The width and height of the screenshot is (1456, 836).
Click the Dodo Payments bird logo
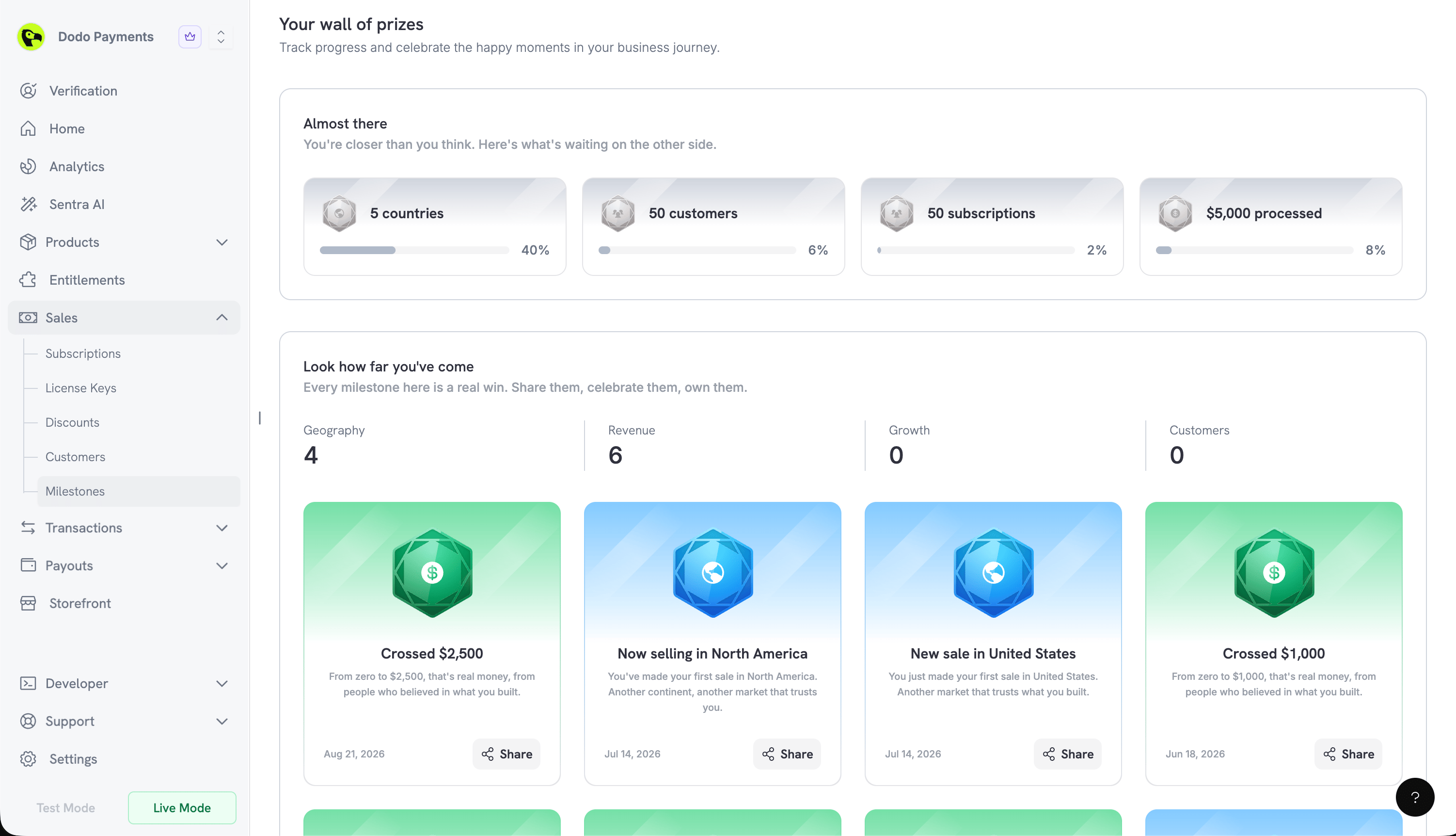click(x=31, y=37)
